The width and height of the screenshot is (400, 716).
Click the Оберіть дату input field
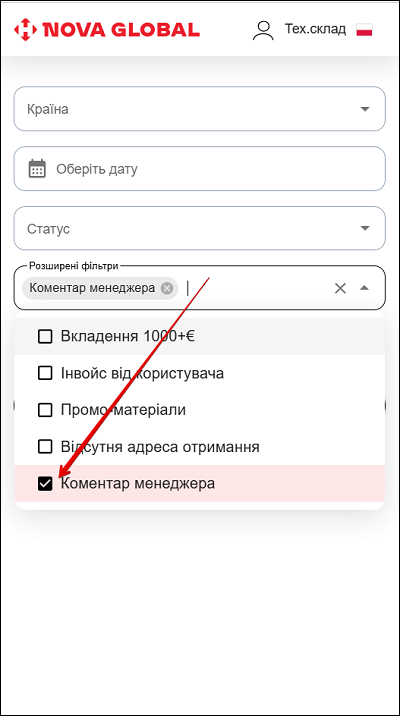point(200,168)
